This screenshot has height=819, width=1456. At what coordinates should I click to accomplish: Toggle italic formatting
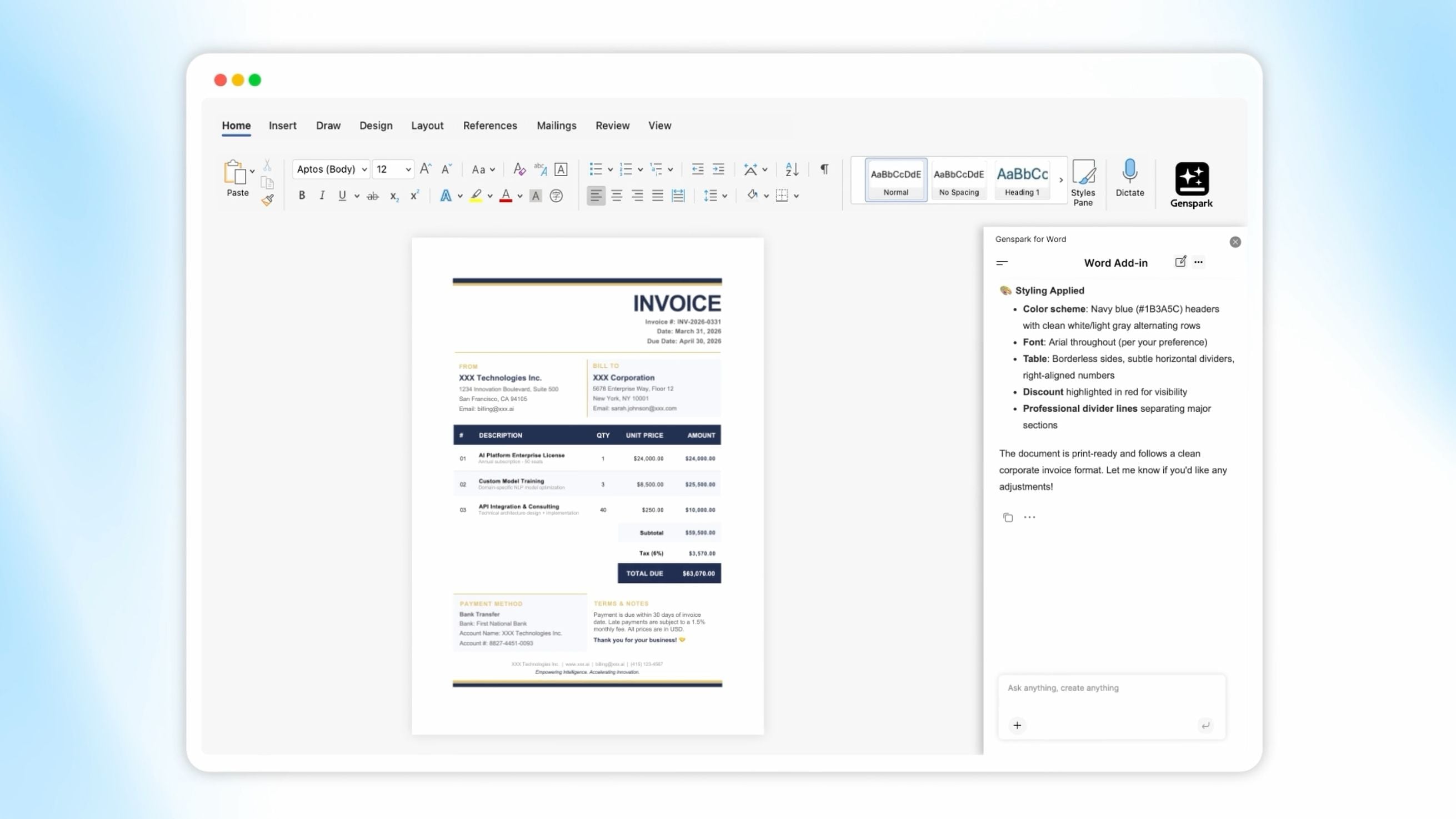322,196
